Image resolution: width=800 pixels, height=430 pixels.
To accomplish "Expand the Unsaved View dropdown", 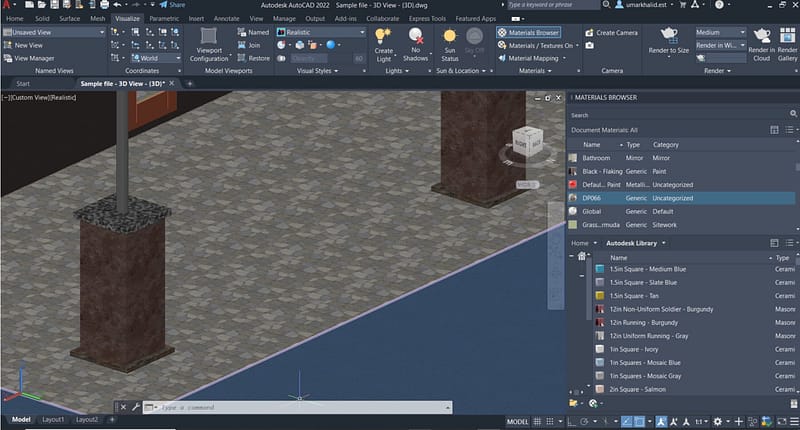I will (54, 32).
